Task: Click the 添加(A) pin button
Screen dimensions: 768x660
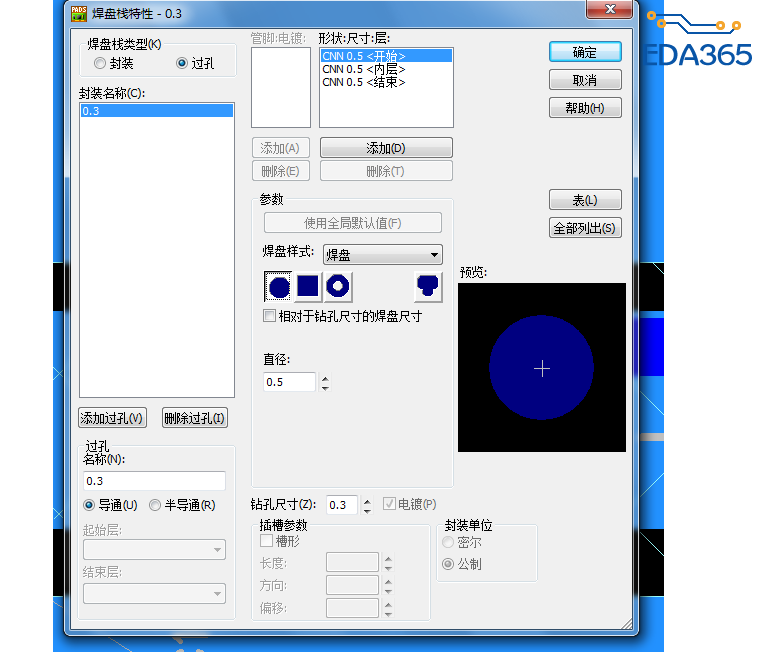Action: (x=281, y=147)
